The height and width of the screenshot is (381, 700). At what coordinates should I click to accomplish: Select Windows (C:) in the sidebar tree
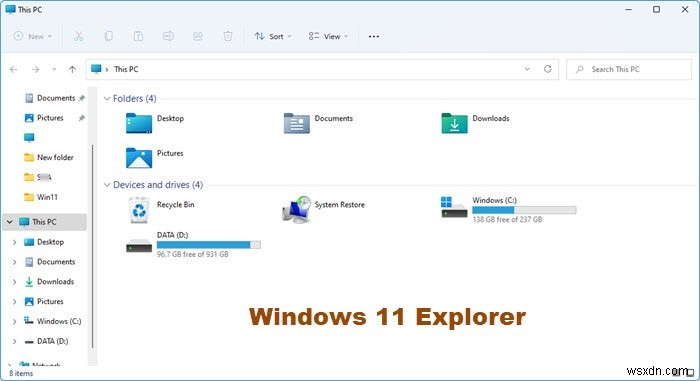pos(53,321)
